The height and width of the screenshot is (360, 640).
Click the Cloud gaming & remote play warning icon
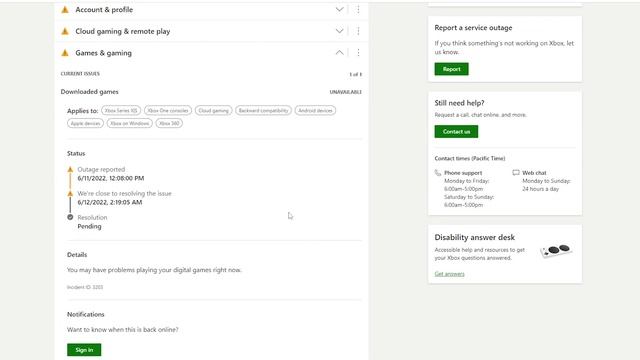click(x=65, y=31)
